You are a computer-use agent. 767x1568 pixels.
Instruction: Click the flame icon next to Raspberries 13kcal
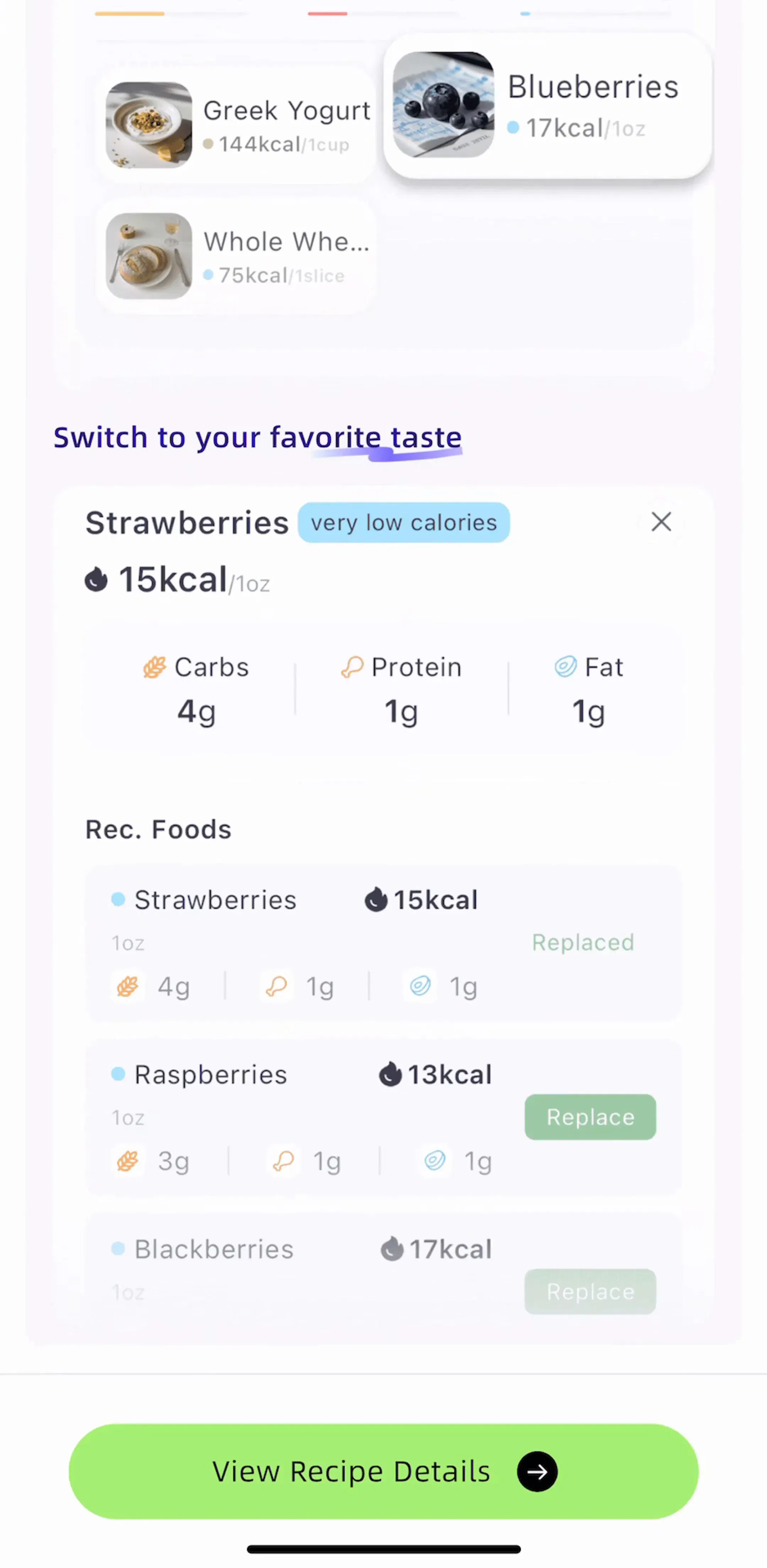[391, 1074]
